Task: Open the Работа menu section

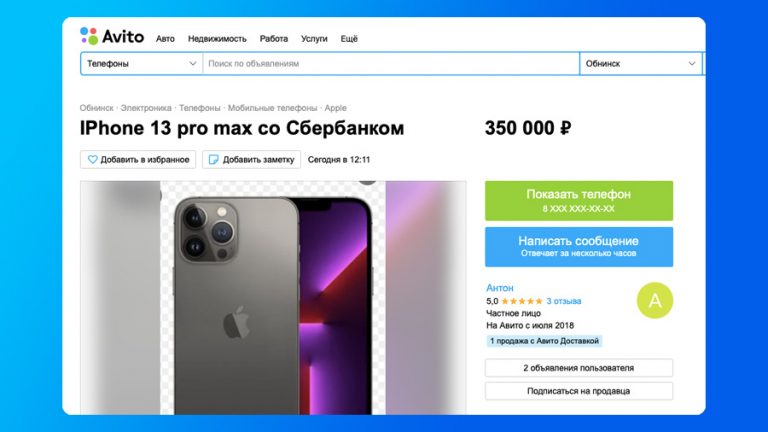Action: coord(274,39)
